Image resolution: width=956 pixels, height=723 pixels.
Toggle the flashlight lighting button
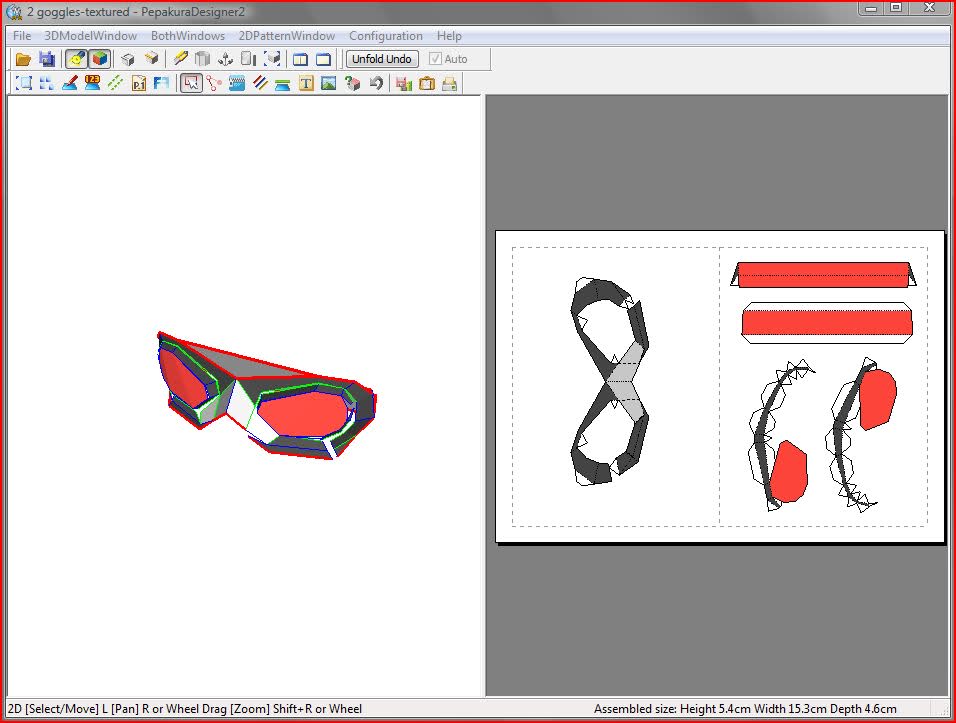click(76, 59)
